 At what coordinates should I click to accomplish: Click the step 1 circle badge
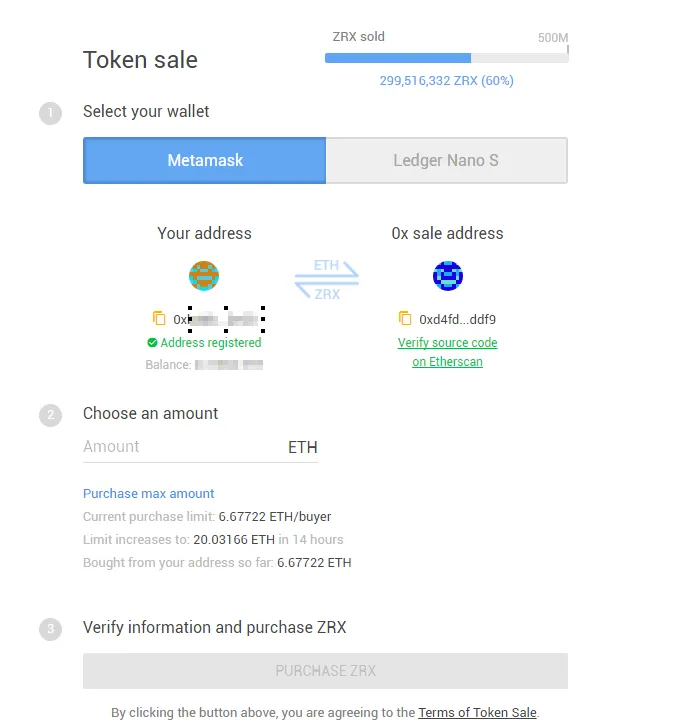click(50, 113)
